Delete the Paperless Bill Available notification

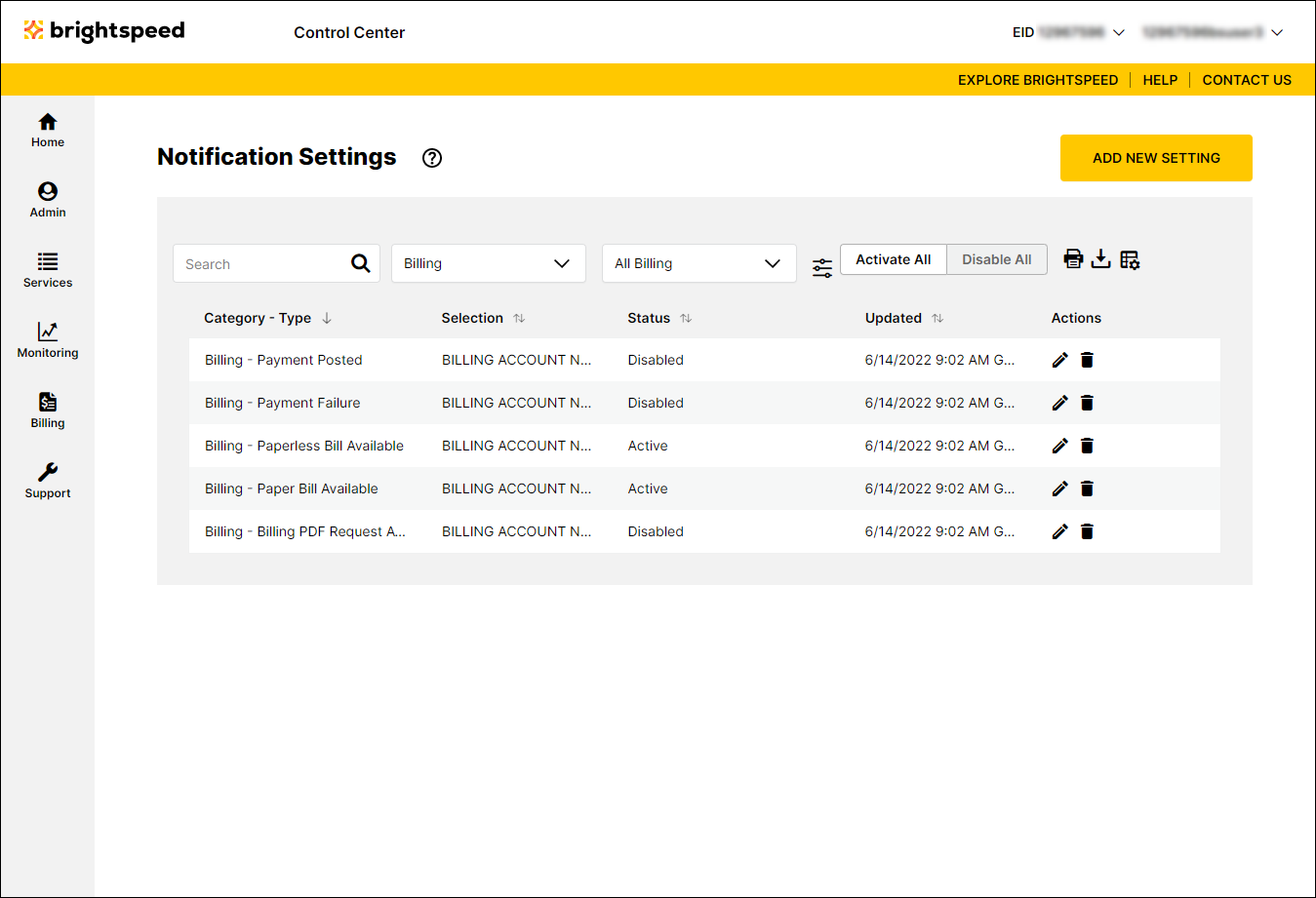1087,446
